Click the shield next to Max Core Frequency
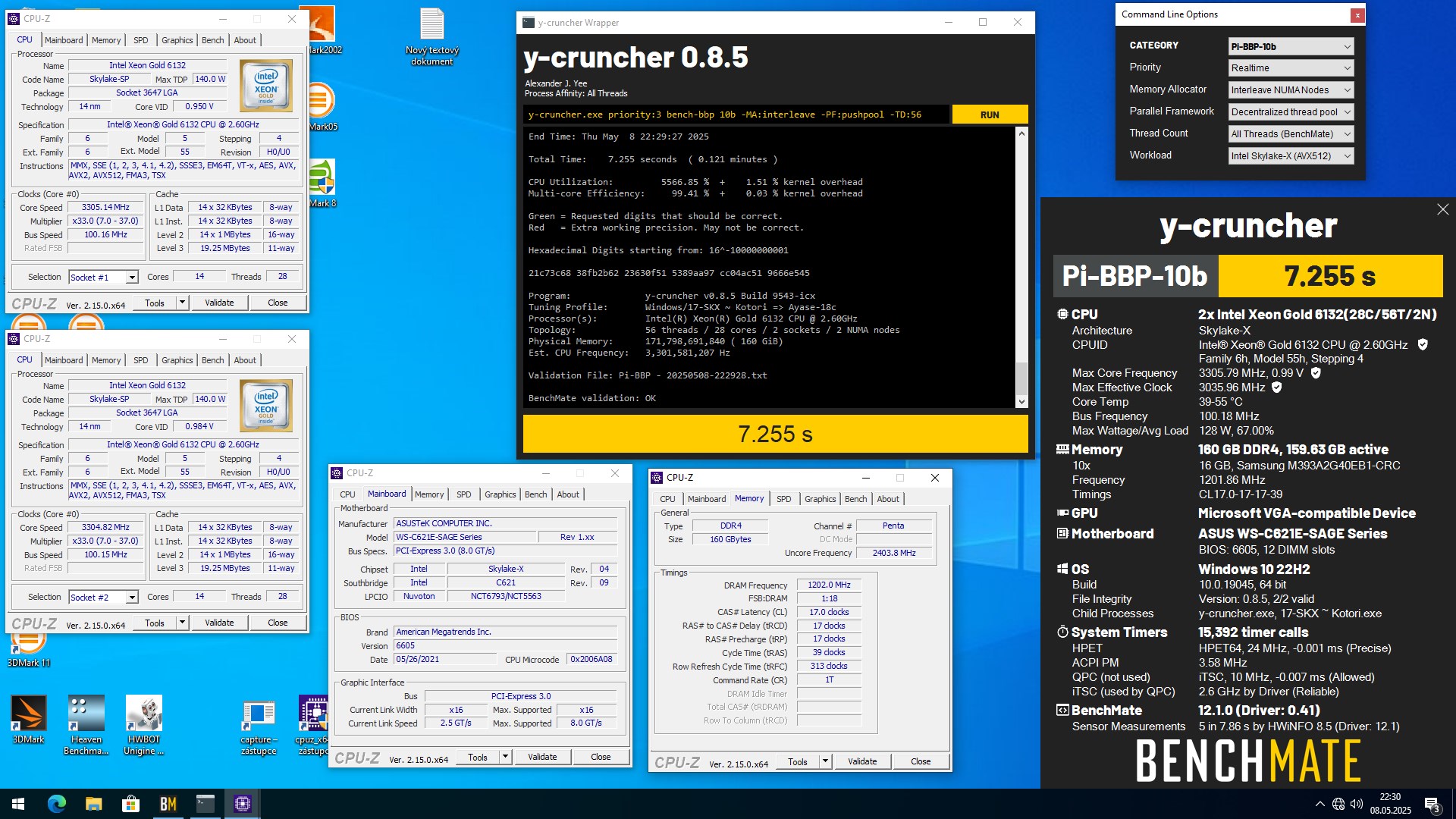This screenshot has width=1456, height=819. click(x=1316, y=373)
